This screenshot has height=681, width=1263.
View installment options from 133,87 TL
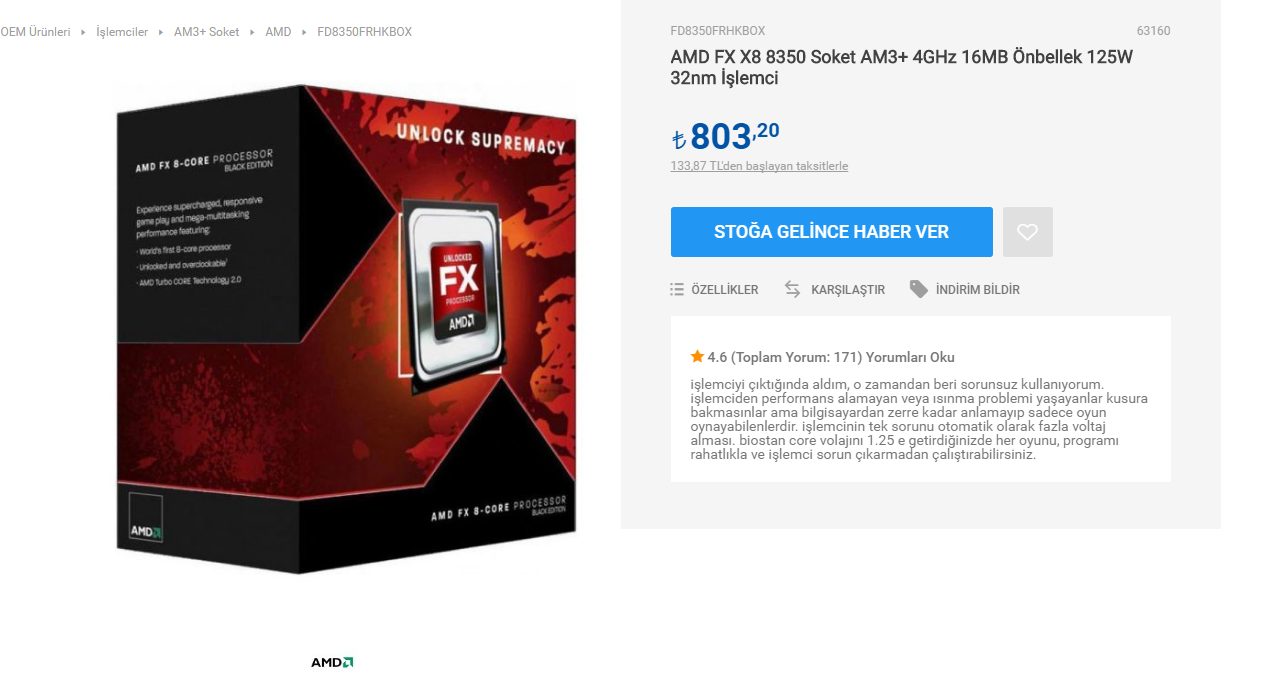[759, 166]
